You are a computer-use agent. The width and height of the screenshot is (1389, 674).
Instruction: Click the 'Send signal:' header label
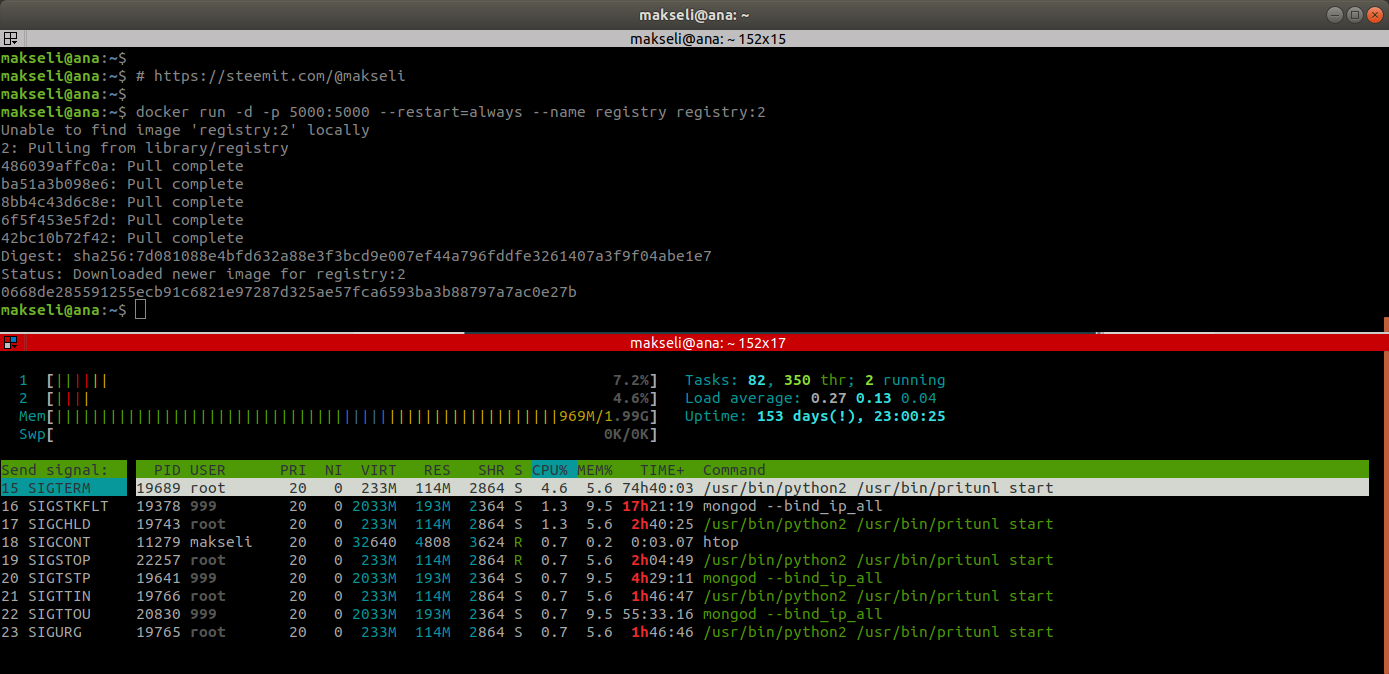[x=55, y=470]
